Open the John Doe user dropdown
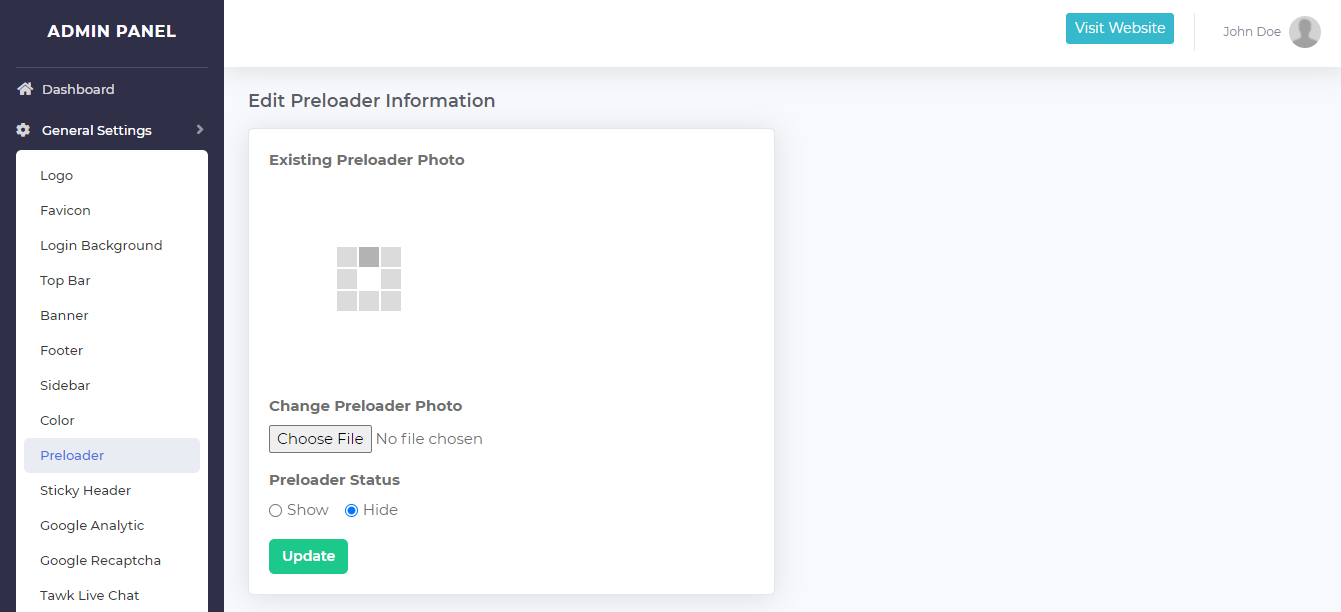The image size is (1341, 612). [1252, 32]
